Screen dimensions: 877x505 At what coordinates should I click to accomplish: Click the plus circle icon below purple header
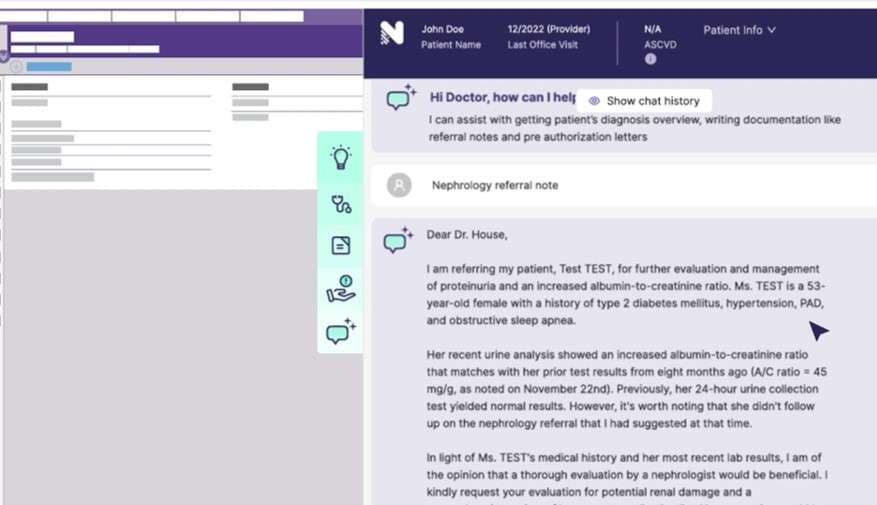click(x=16, y=67)
